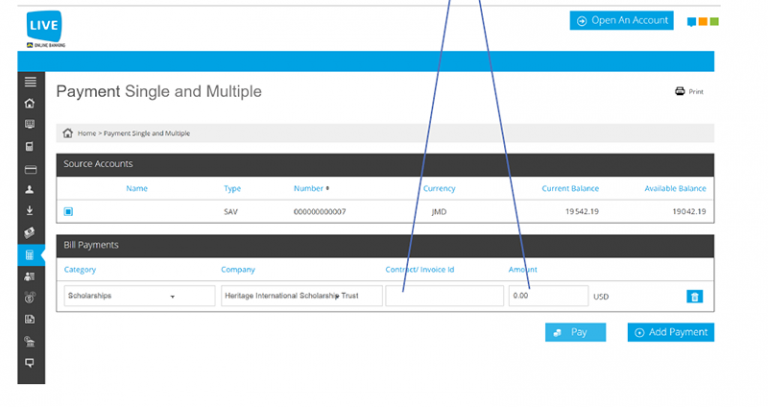The height and width of the screenshot is (407, 768).
Task: Click the Add Payment button
Action: click(x=670, y=332)
